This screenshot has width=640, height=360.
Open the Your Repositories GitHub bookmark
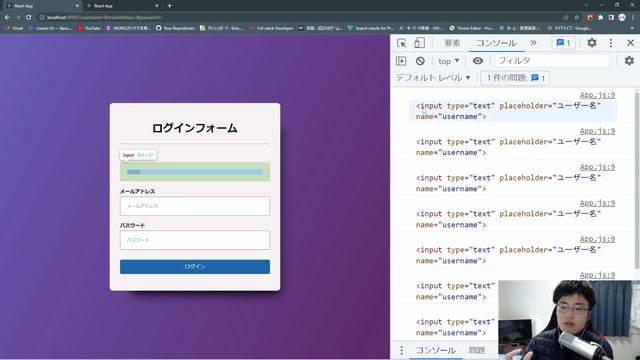(x=175, y=28)
